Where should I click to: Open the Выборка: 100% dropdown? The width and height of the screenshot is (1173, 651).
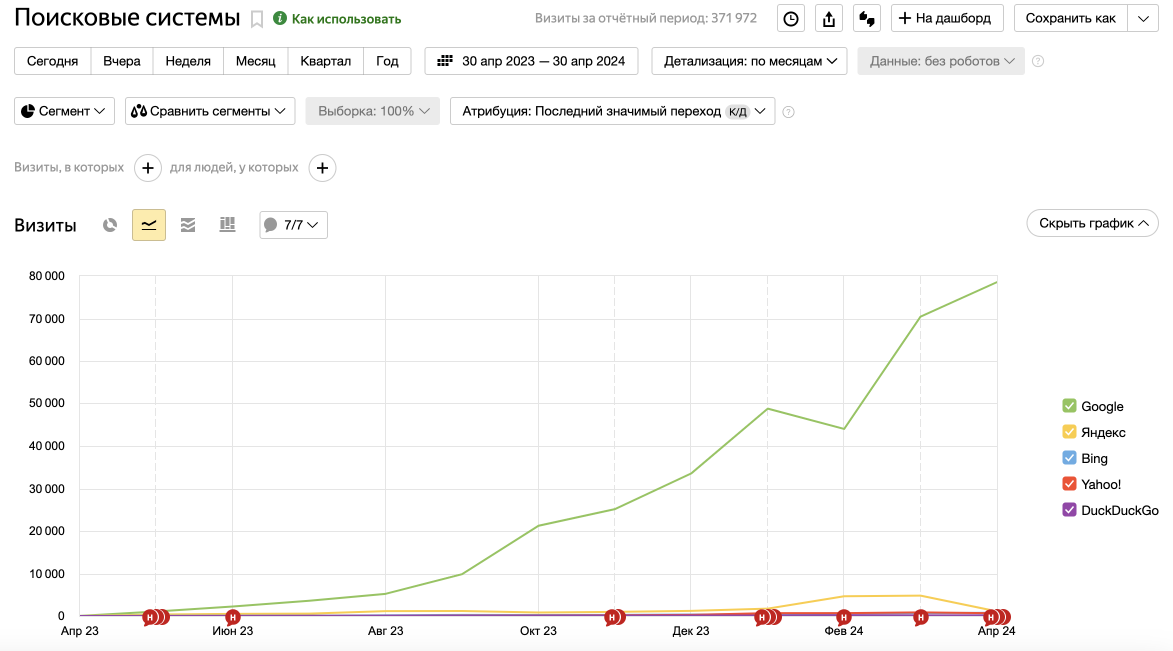pos(373,111)
